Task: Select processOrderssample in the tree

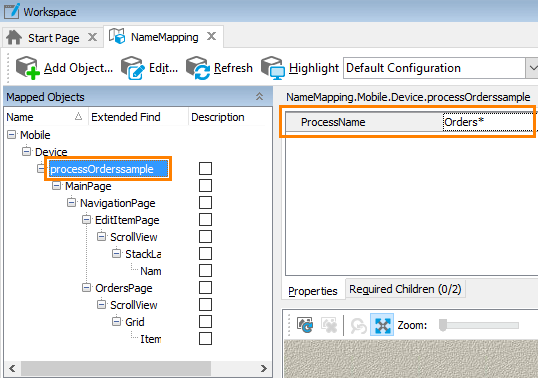Action: pyautogui.click(x=108, y=169)
